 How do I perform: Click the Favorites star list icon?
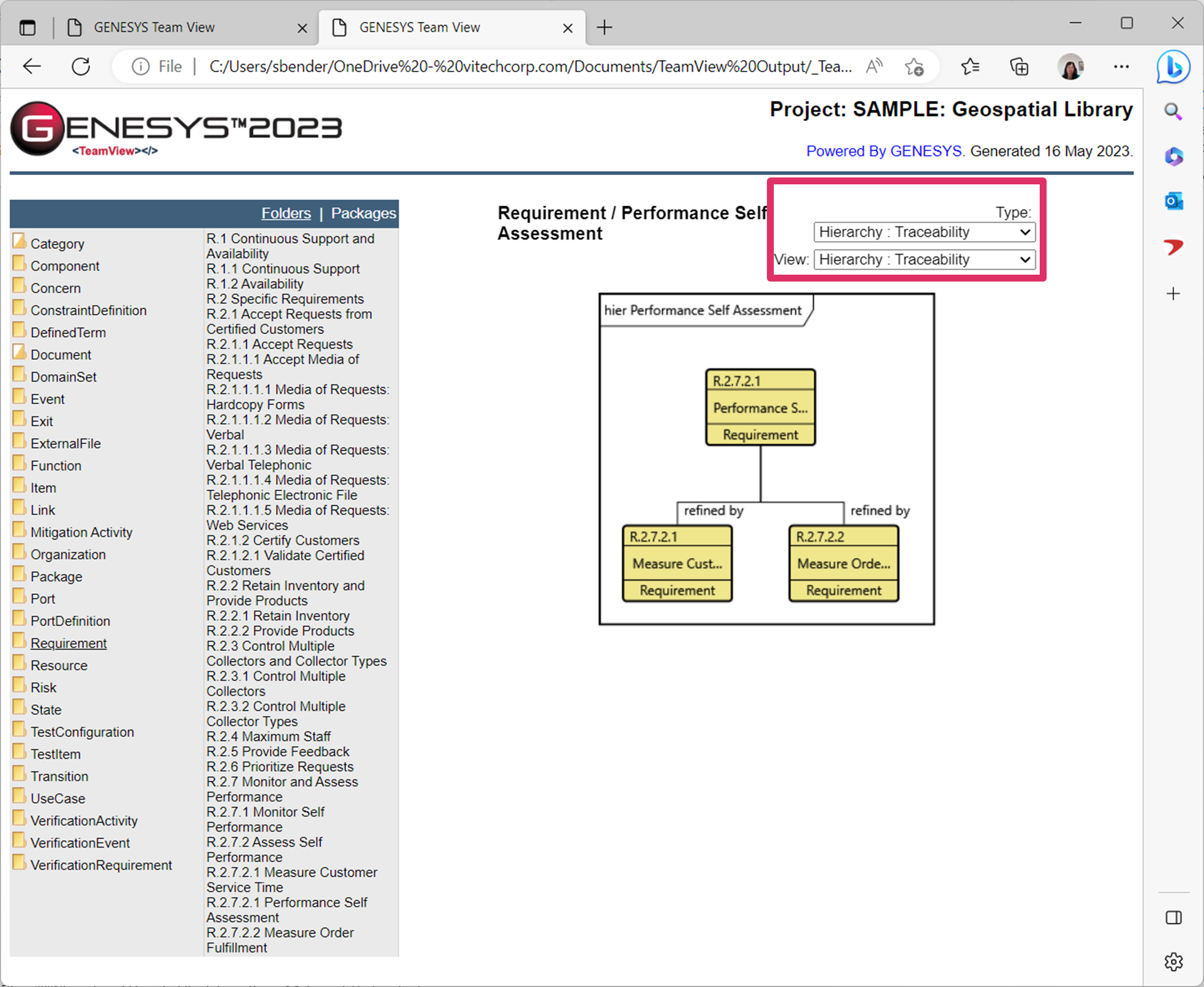click(969, 66)
